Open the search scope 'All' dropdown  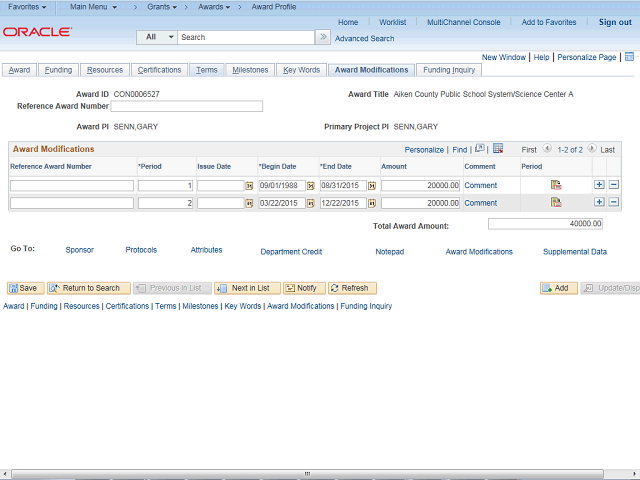[157, 37]
